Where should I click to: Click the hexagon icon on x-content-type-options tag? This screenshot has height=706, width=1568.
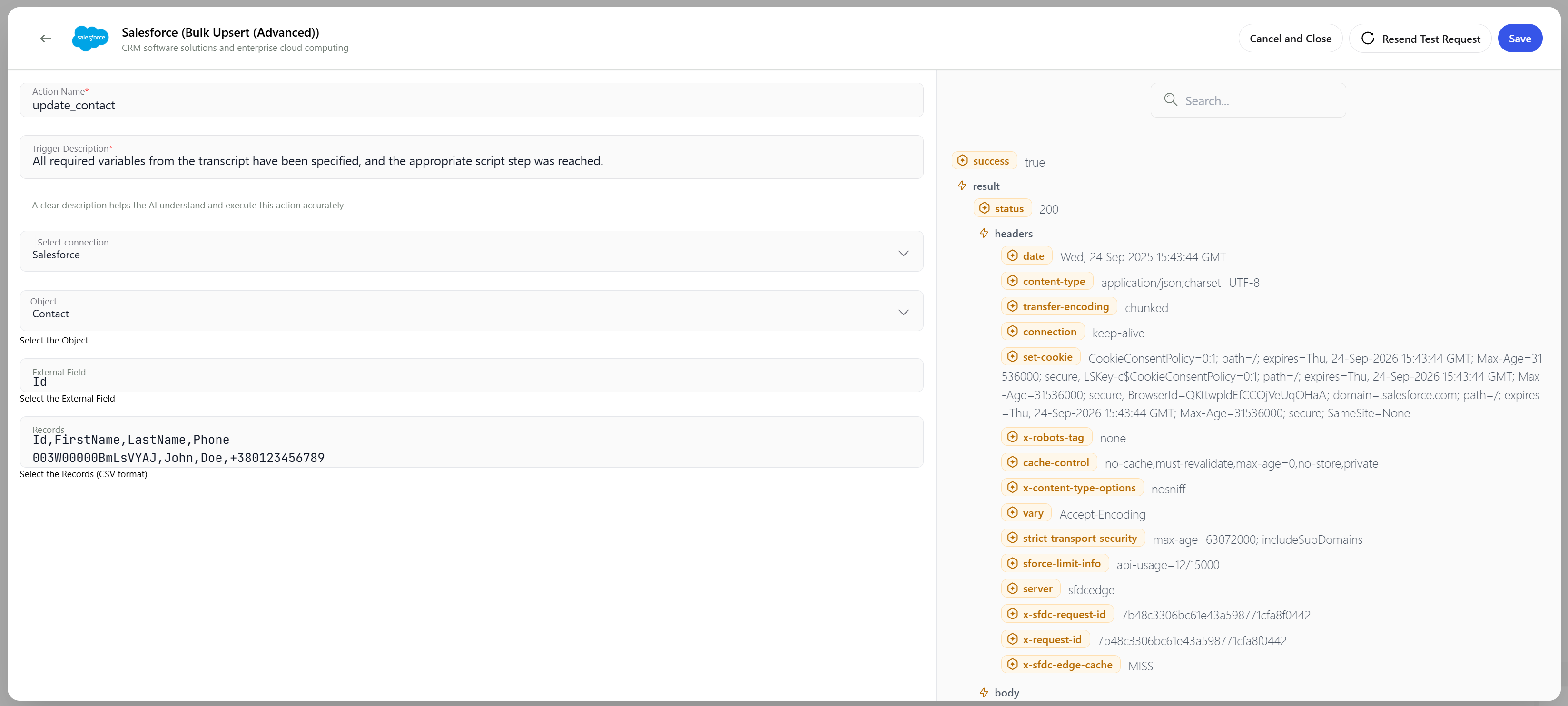1012,488
